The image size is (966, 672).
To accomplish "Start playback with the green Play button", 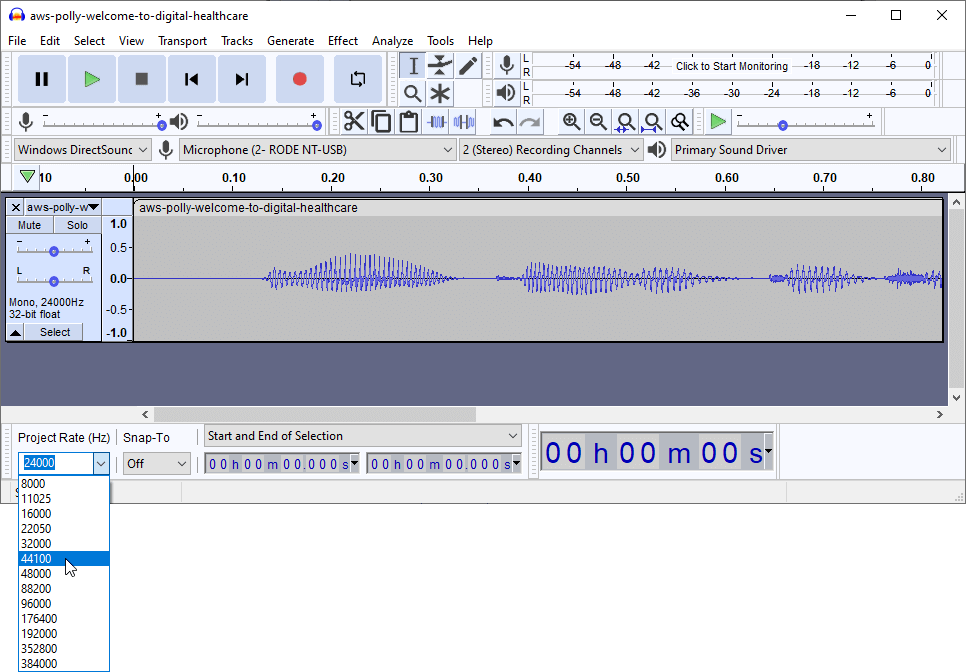I will pyautogui.click(x=92, y=79).
